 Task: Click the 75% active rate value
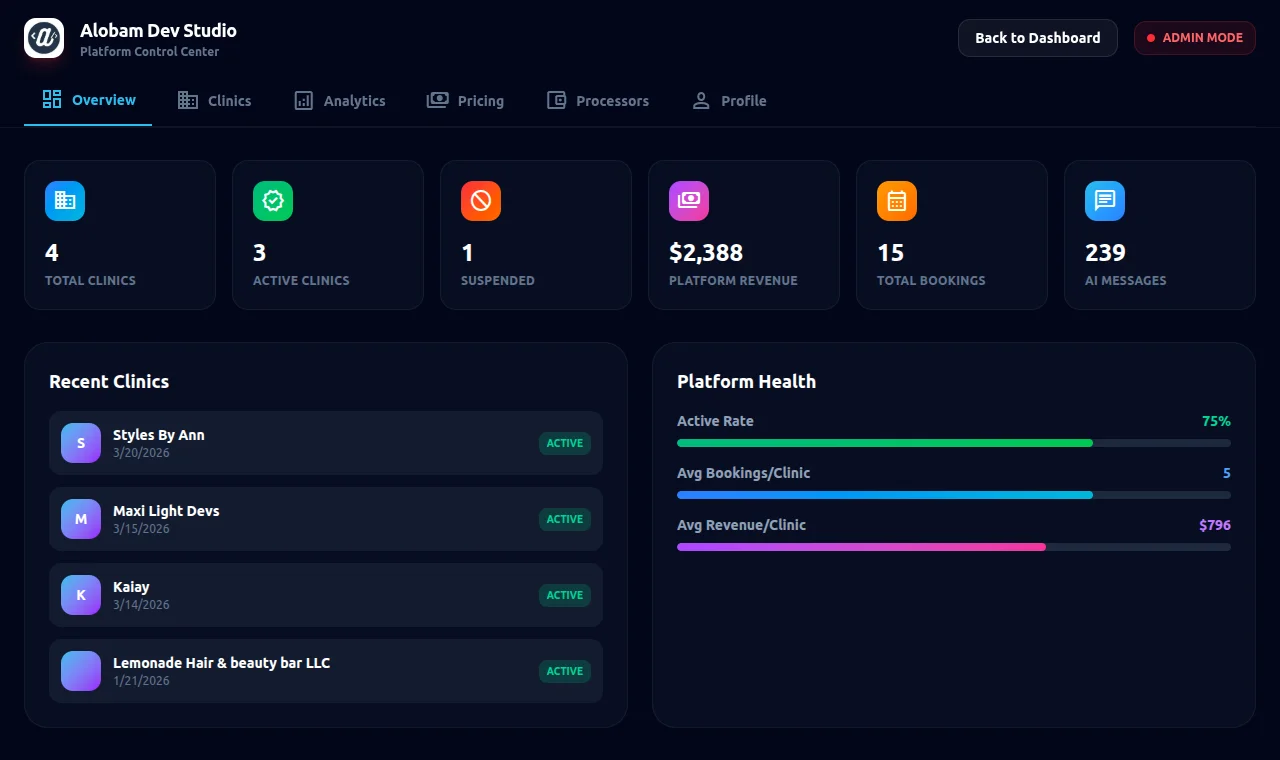tap(1216, 421)
